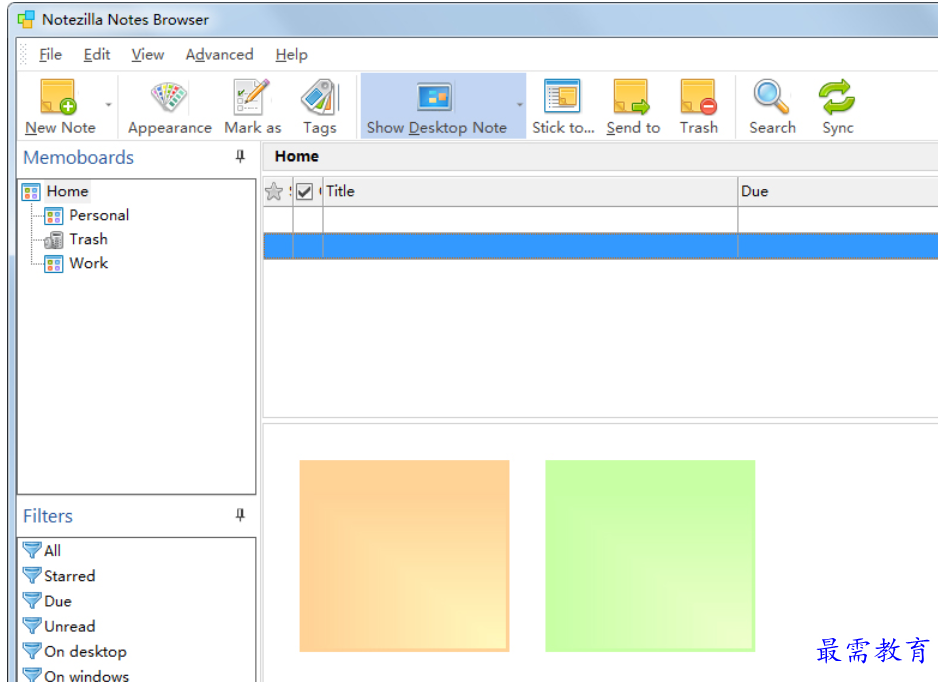The height and width of the screenshot is (682, 938).
Task: Click funnel icon beside Unread
Action: tap(32, 626)
